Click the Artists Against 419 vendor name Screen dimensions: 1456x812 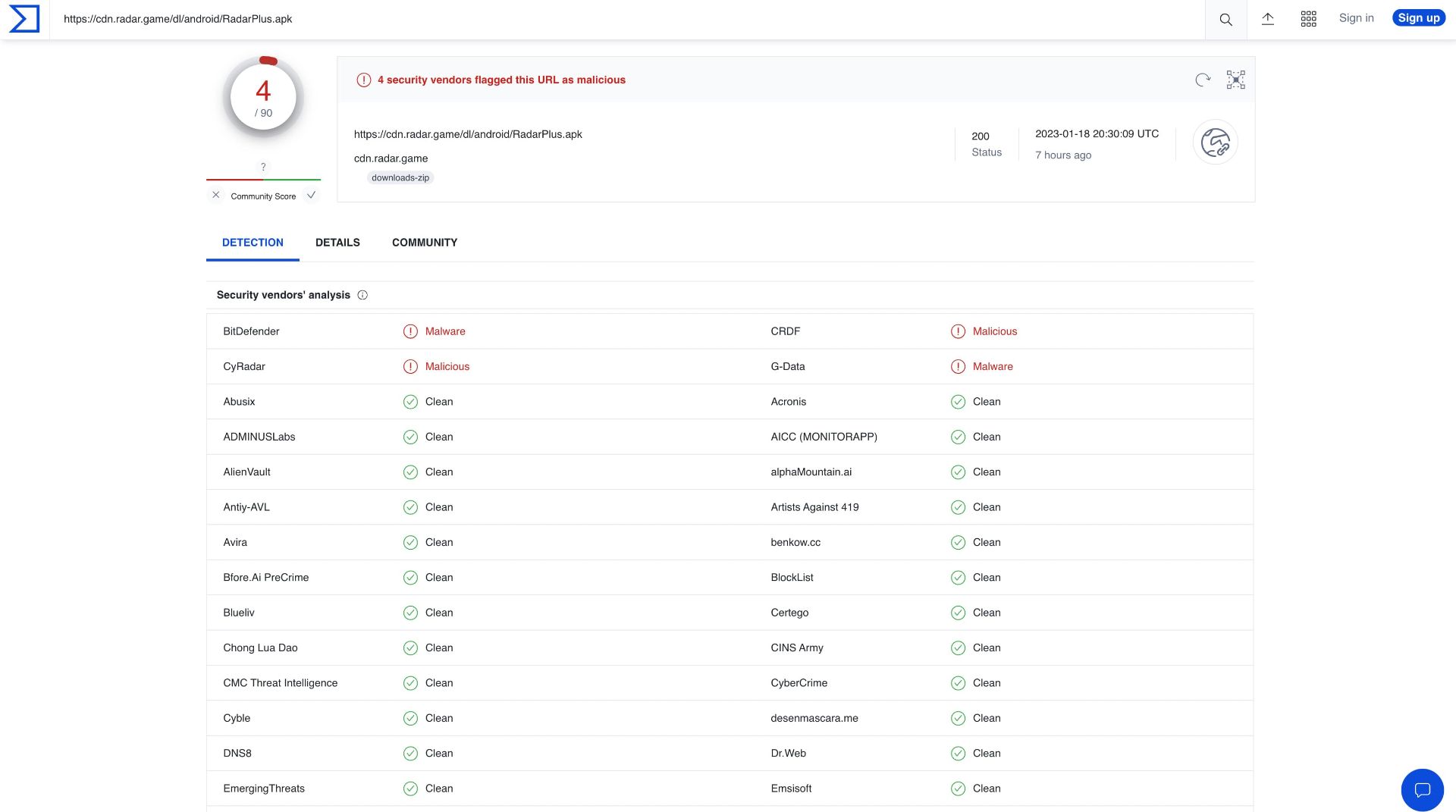click(814, 507)
